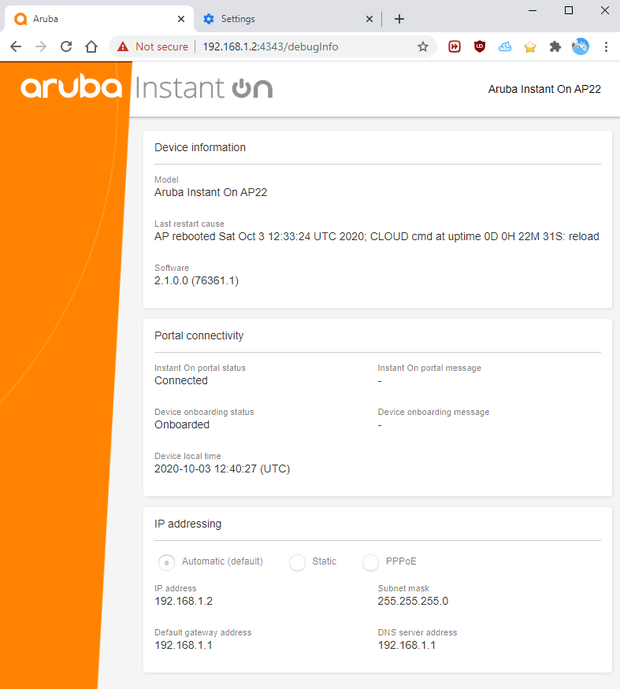Click the Connected portal status value
The image size is (620, 689).
(x=181, y=381)
